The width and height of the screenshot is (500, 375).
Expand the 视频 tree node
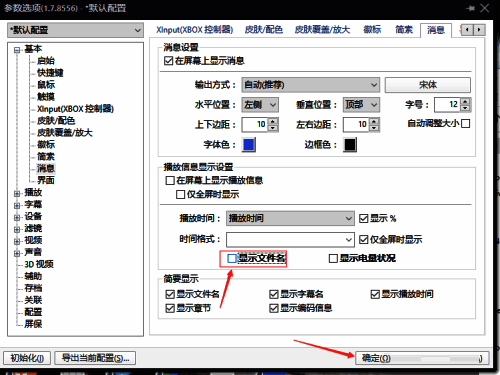tap(17, 241)
